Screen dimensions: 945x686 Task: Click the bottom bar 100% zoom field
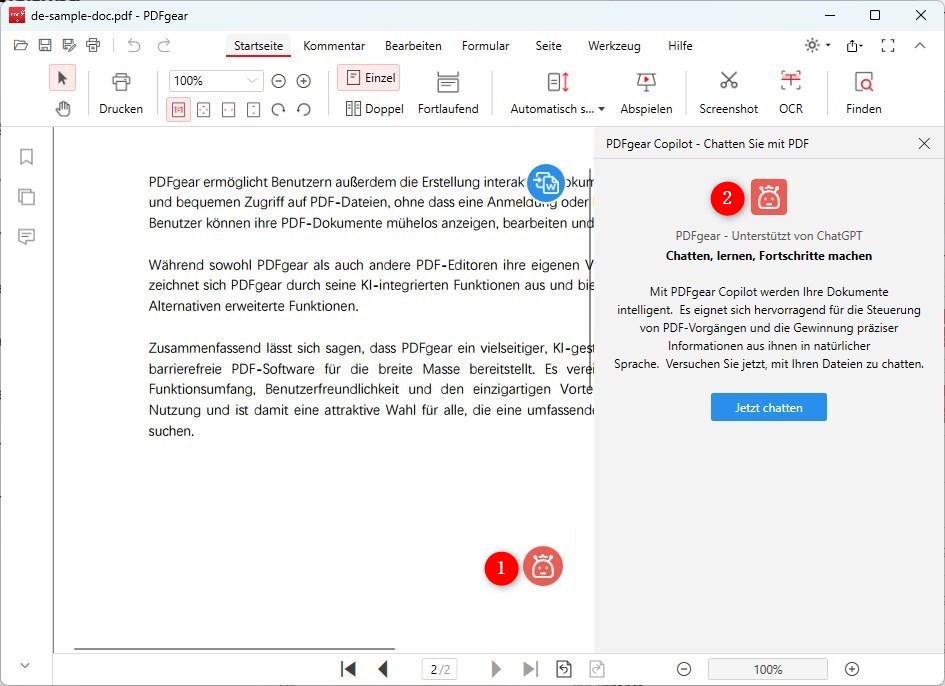pyautogui.click(x=768, y=669)
